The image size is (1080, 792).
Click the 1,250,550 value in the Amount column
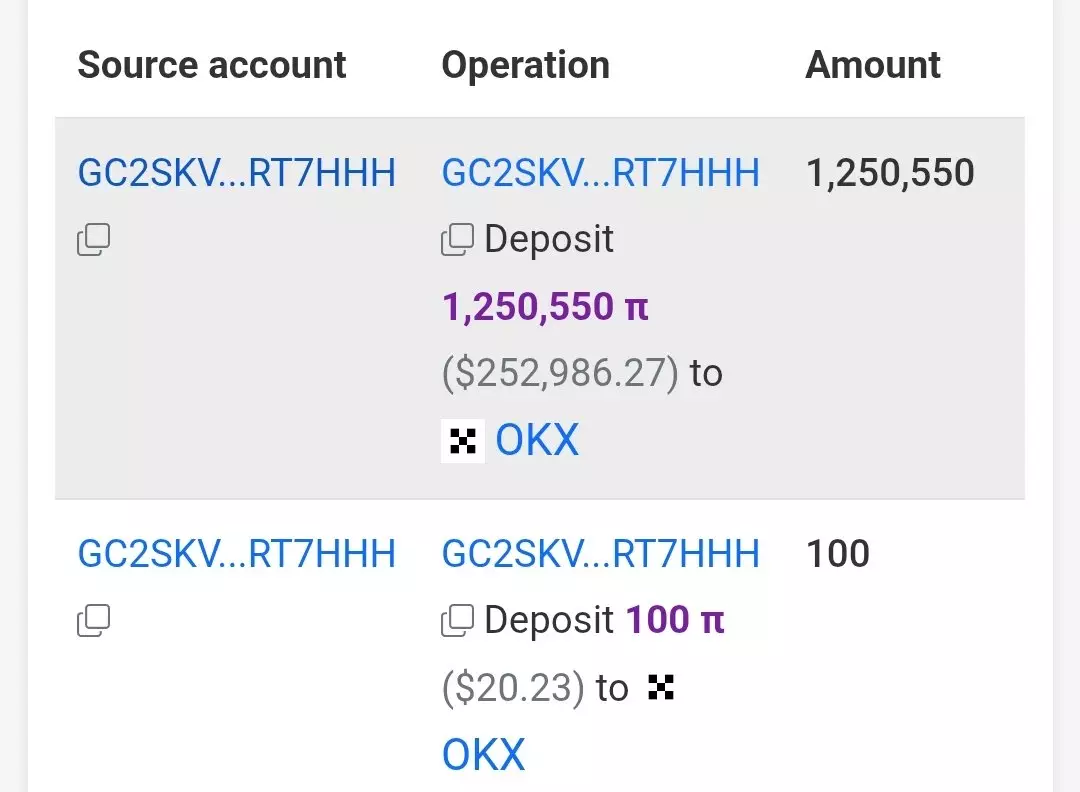tap(890, 173)
